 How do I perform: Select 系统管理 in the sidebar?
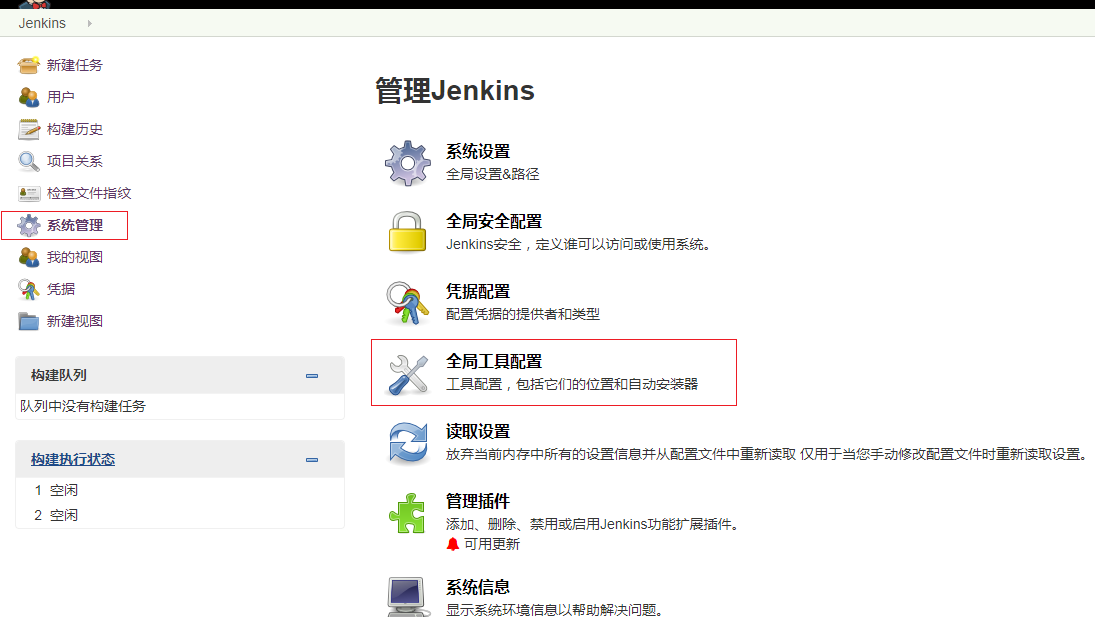click(75, 225)
